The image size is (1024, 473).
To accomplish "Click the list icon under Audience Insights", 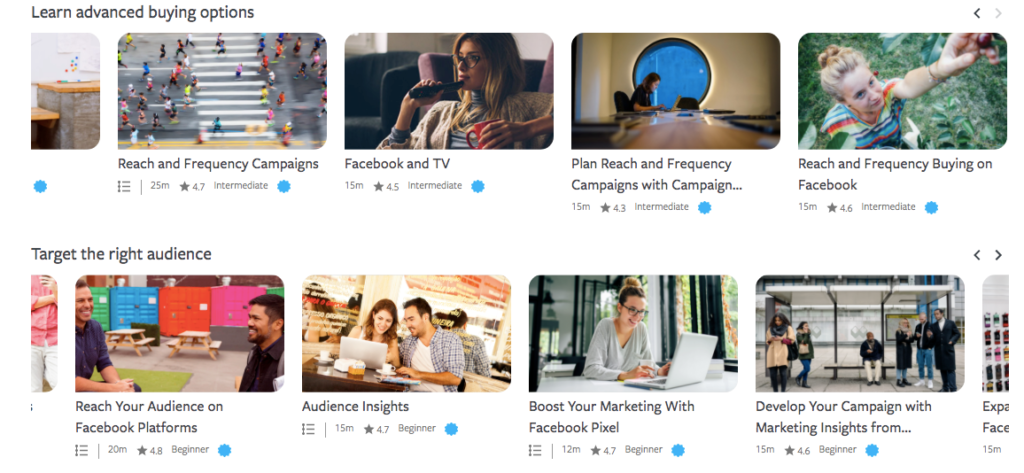I will pos(308,429).
